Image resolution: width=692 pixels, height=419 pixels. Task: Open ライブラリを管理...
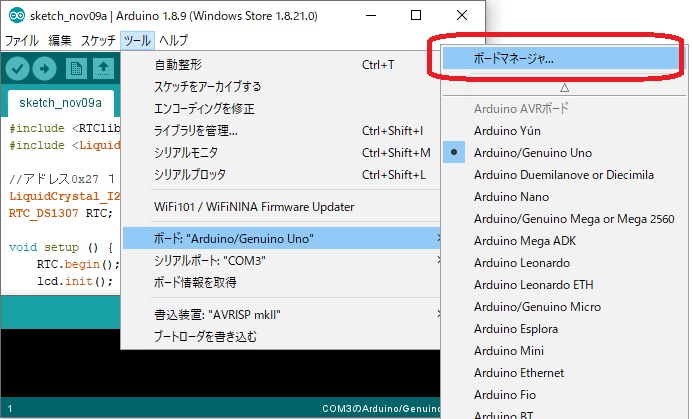pos(281,131)
